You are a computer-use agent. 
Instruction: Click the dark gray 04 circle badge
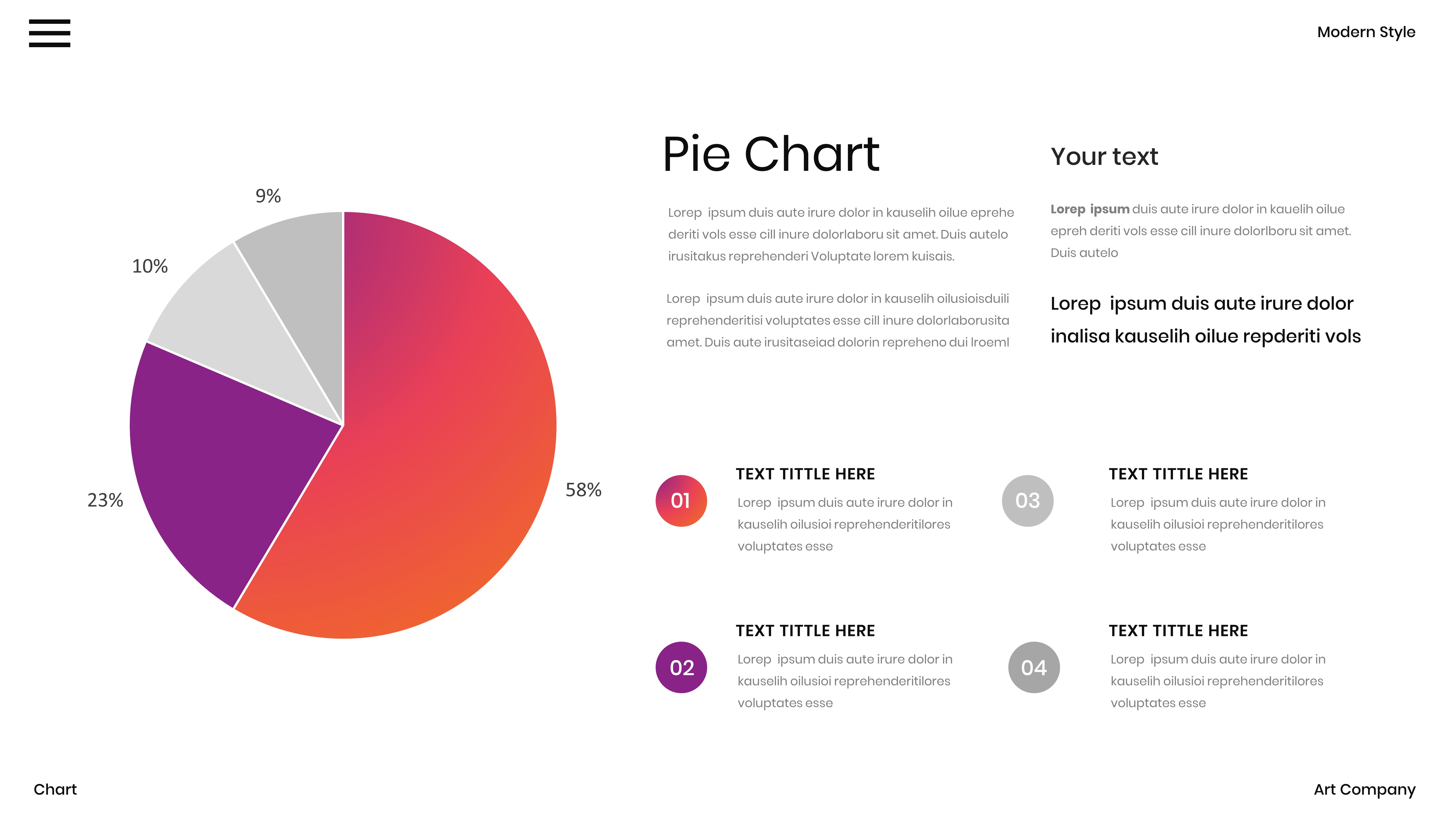point(1034,667)
